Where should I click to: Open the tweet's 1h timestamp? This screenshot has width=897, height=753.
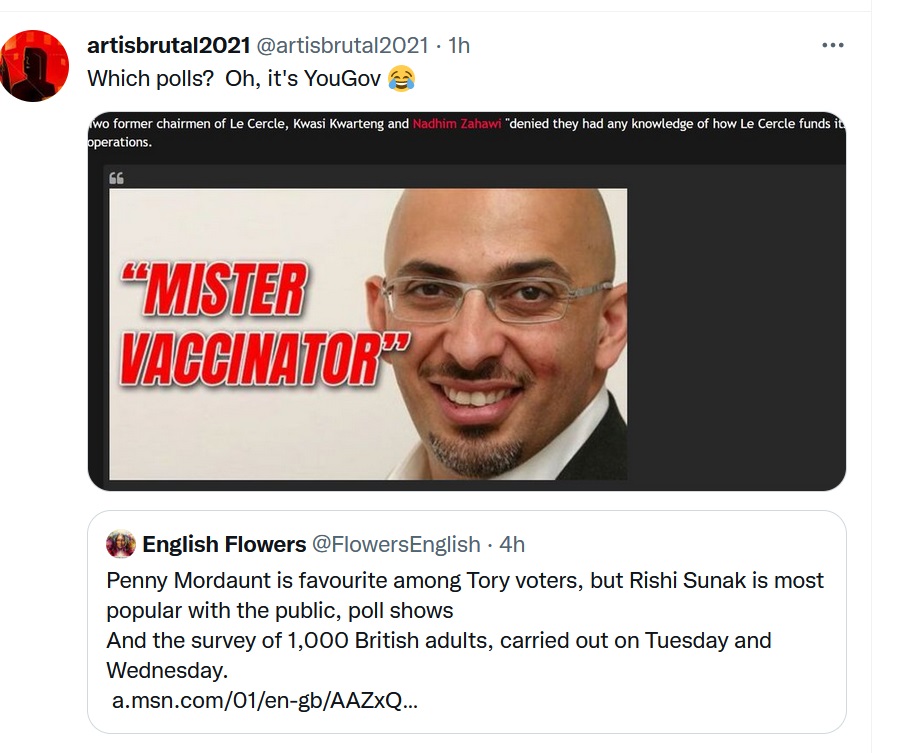point(459,45)
